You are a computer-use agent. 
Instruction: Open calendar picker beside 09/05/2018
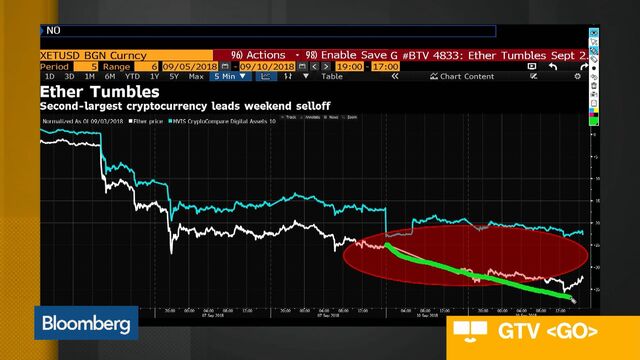tap(225, 67)
